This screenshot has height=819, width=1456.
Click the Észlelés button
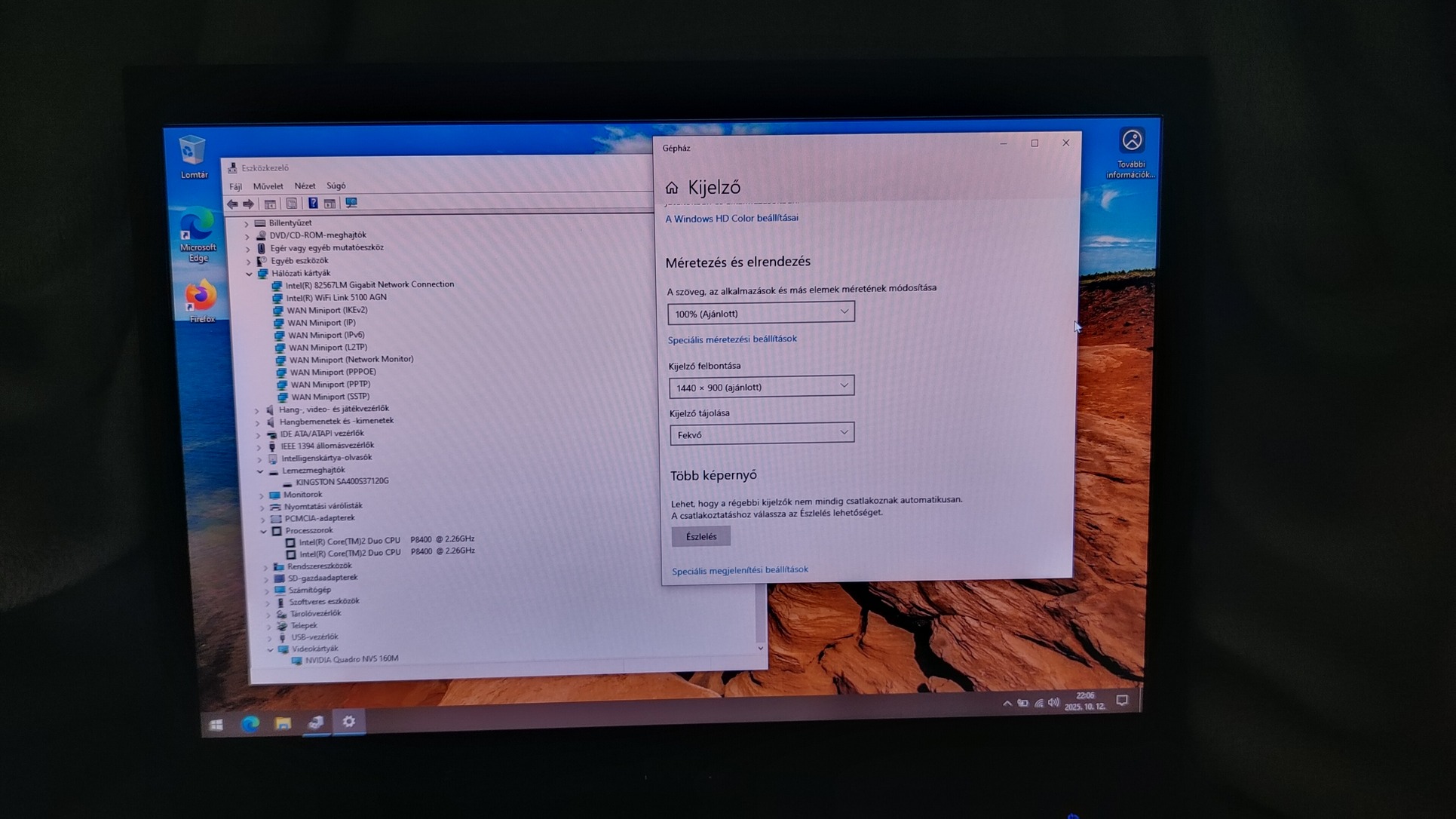click(x=700, y=537)
